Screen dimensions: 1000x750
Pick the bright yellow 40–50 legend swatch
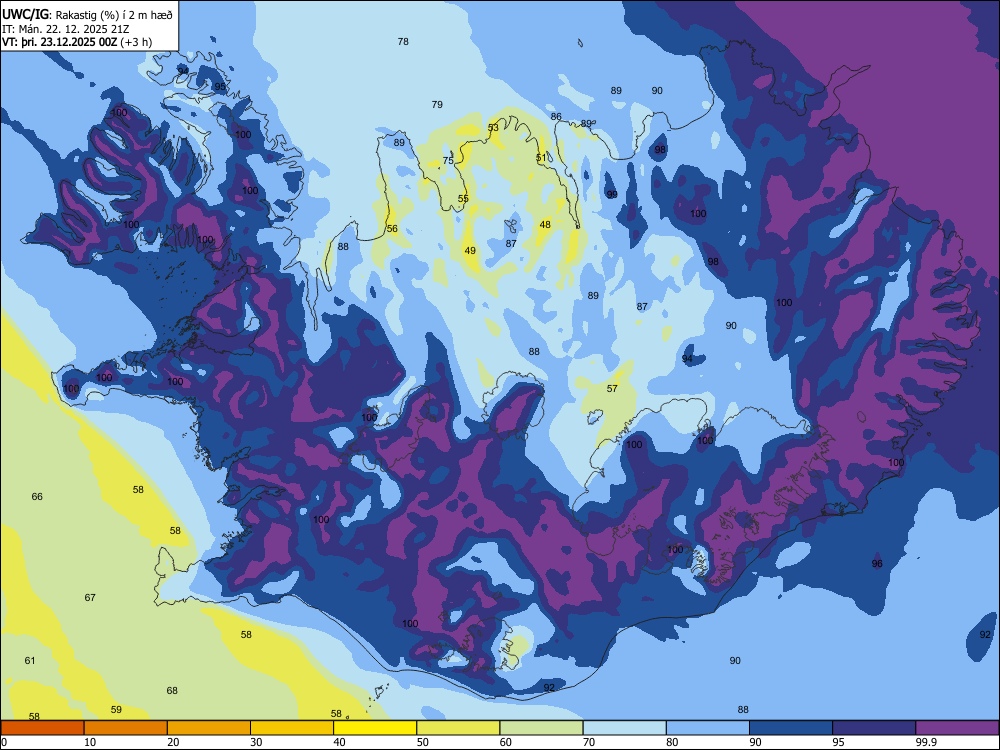coord(375,728)
